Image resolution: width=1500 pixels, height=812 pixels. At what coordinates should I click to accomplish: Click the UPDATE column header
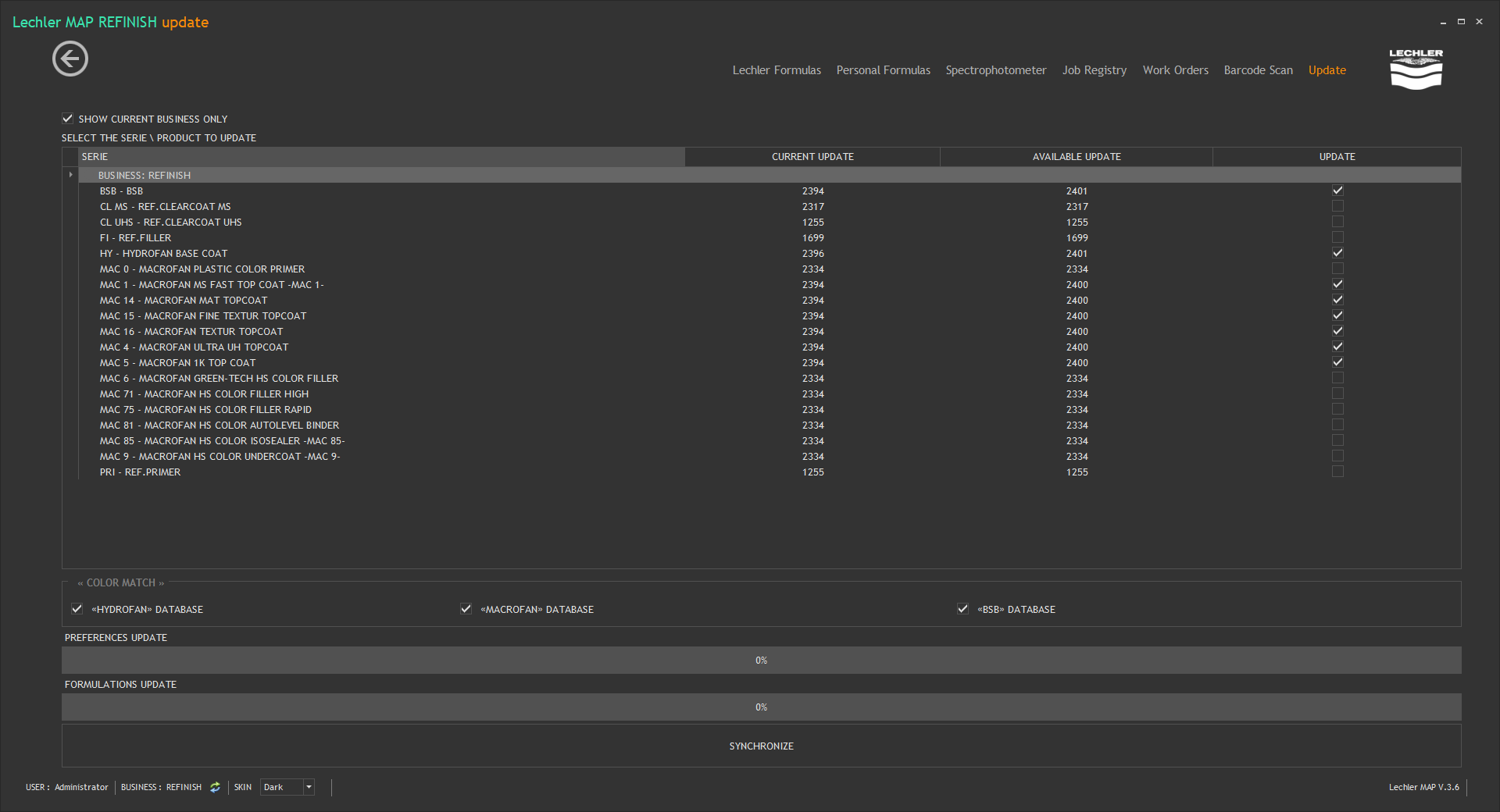(1337, 157)
